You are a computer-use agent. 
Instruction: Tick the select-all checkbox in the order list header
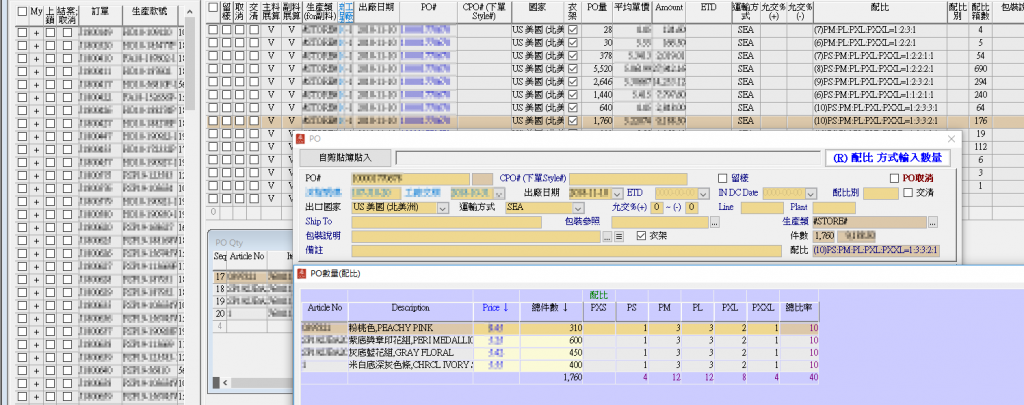(22, 11)
